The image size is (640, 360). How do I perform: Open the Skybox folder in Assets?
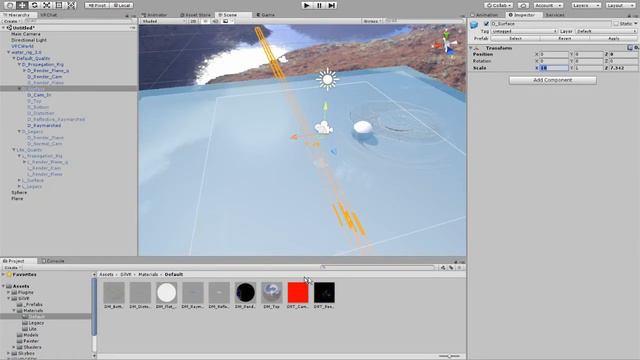click(23, 353)
